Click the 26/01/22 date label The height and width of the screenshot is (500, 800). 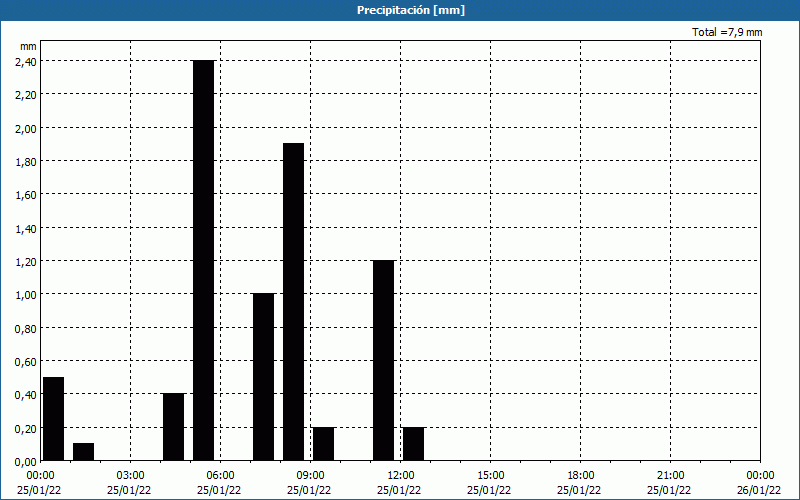(x=759, y=490)
